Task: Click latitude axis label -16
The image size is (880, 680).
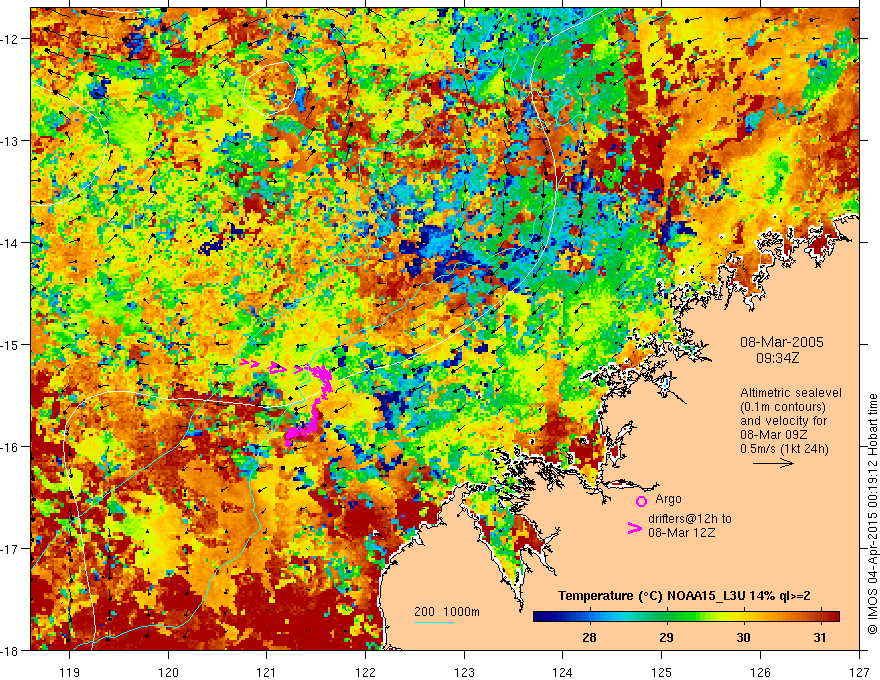Action: pos(10,447)
